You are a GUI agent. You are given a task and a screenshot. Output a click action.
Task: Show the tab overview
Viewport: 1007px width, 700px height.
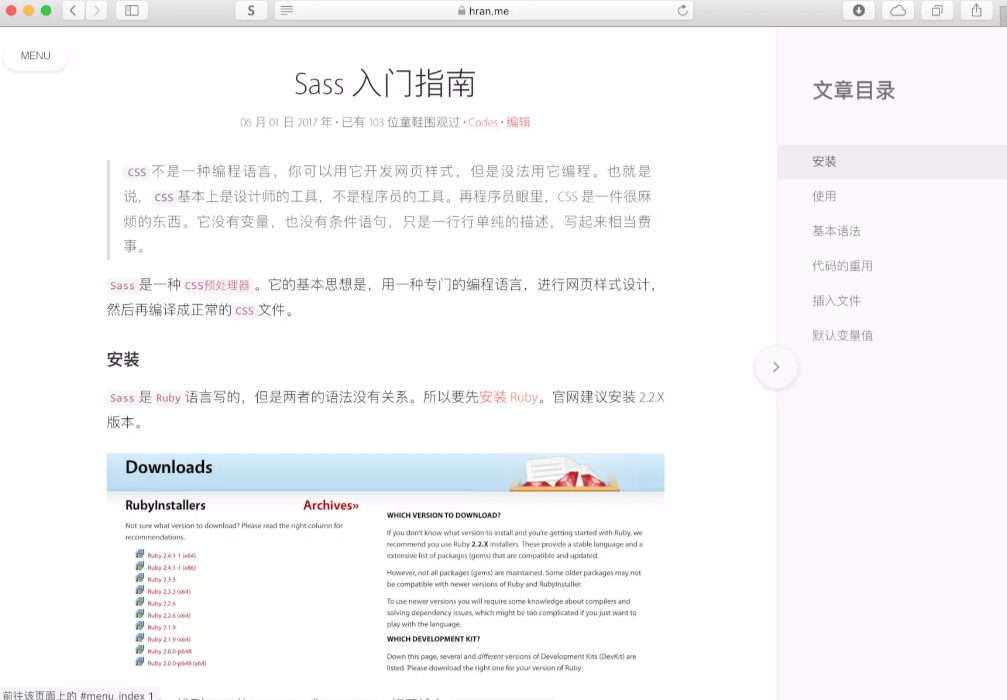(x=937, y=10)
